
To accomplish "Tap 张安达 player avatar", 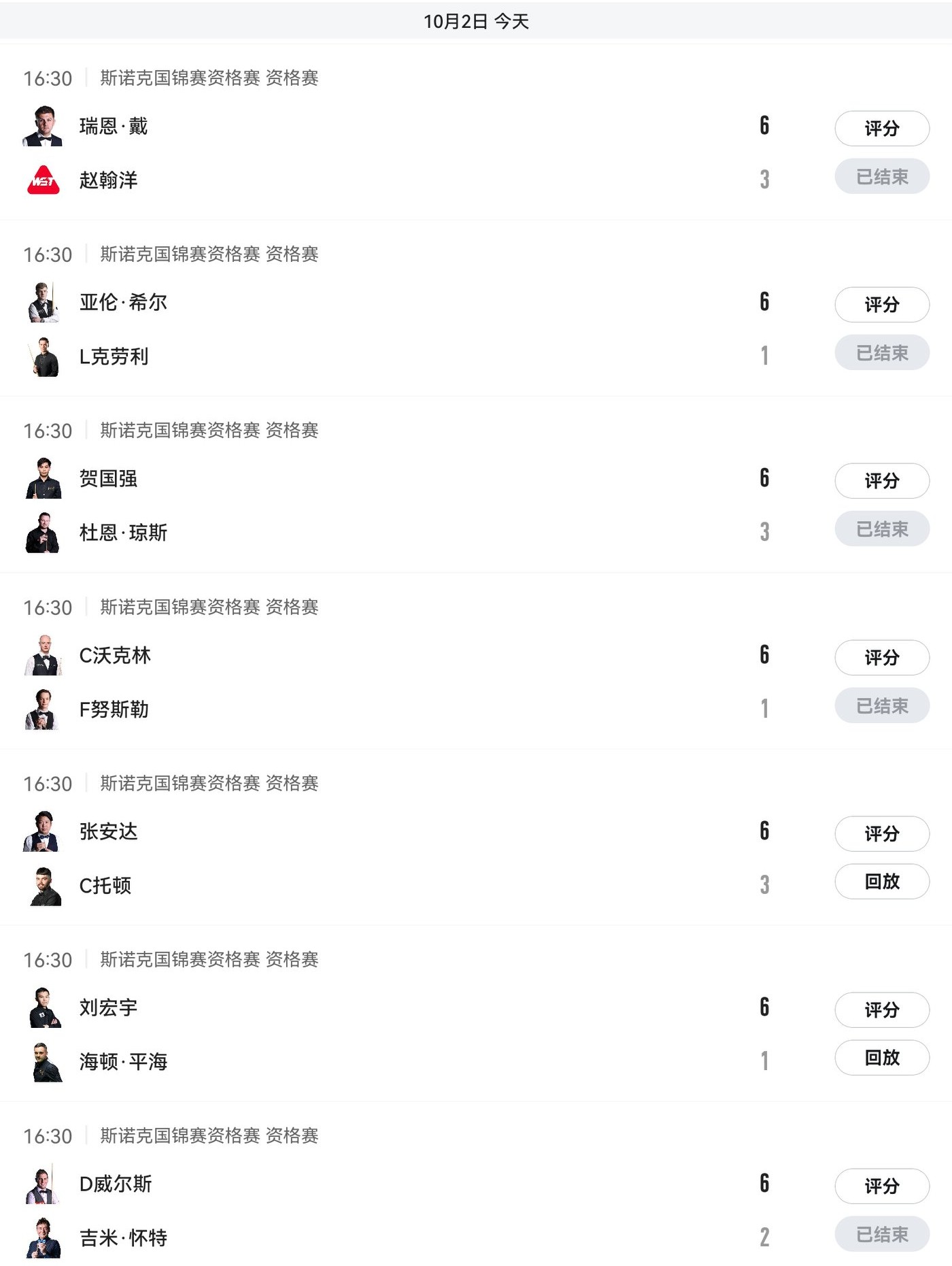I will coord(44,831).
